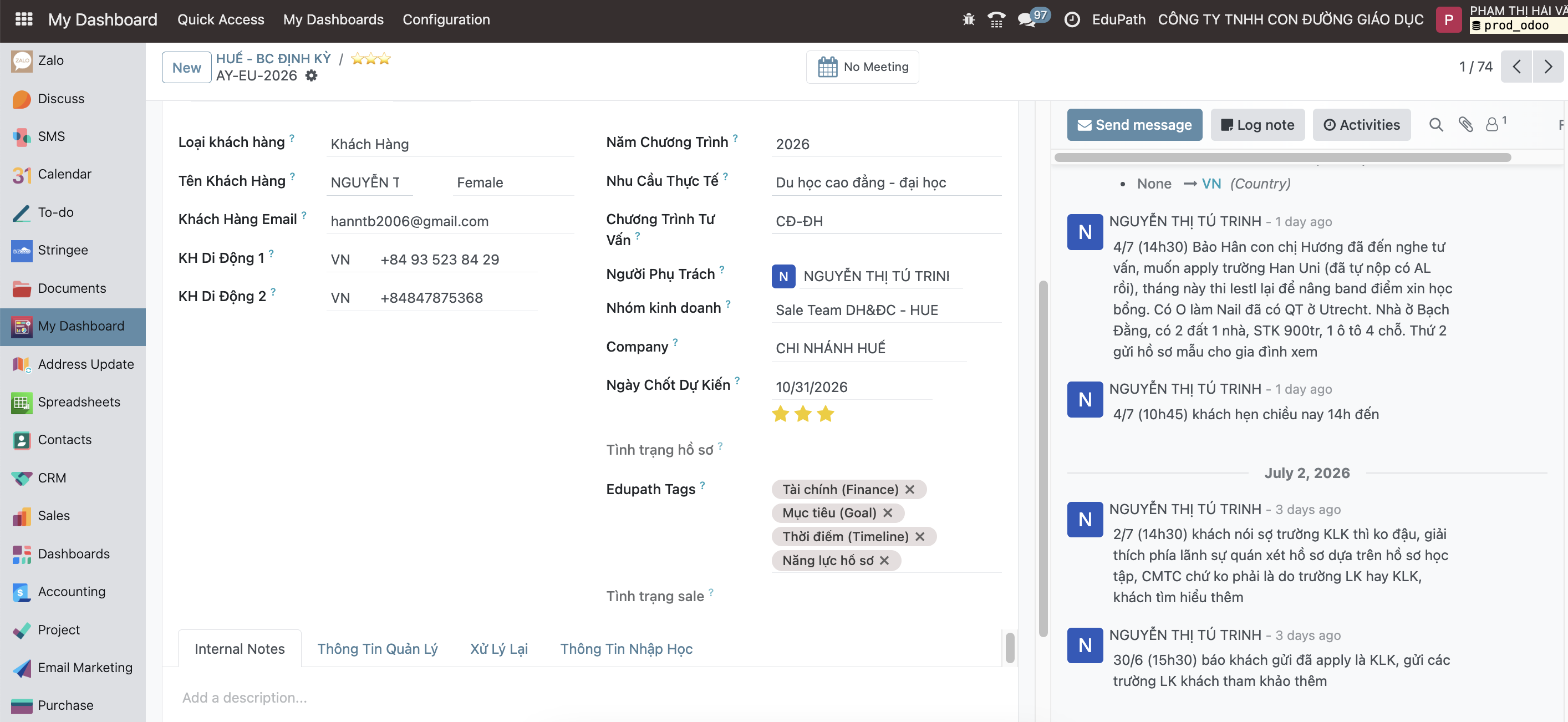
Task: Switch to Thông Tin Quản Lý tab
Action: point(378,649)
